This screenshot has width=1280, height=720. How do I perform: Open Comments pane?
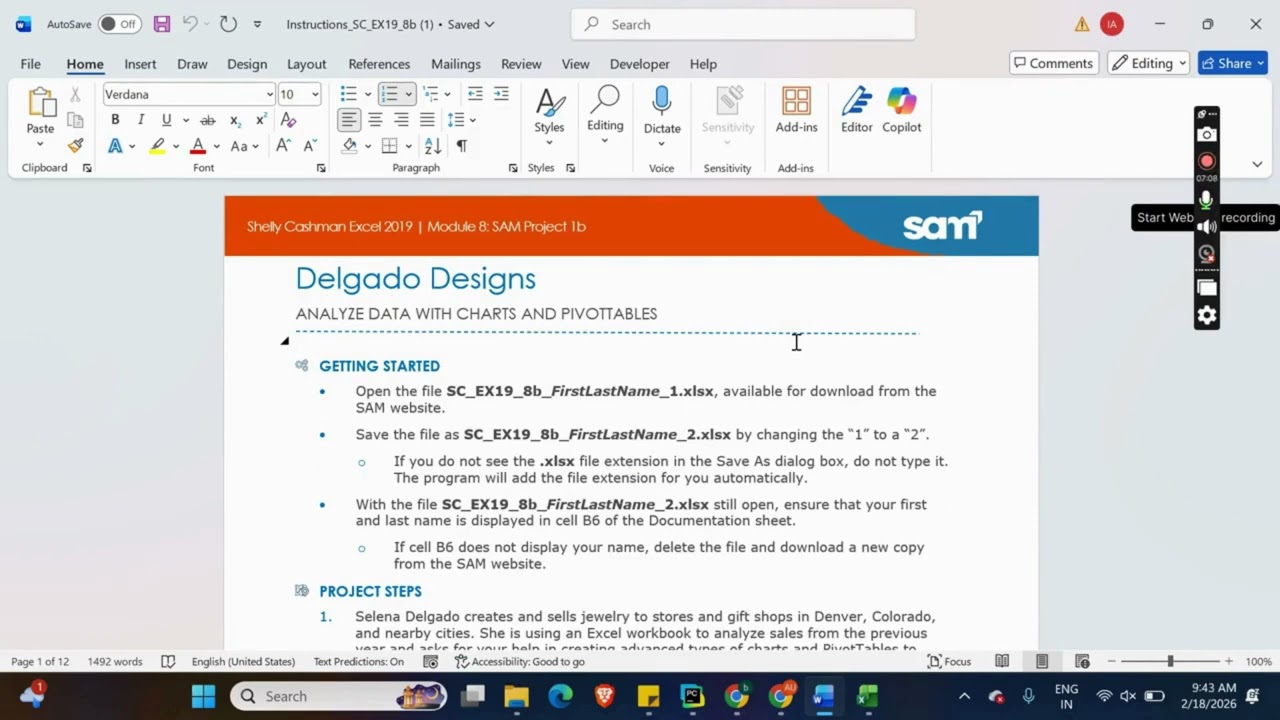tap(1053, 63)
